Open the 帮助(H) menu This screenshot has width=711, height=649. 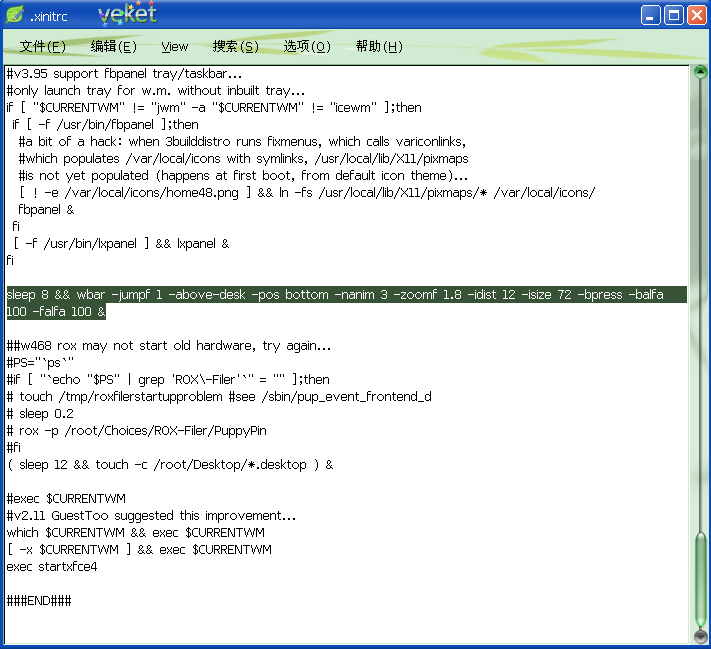[379, 46]
